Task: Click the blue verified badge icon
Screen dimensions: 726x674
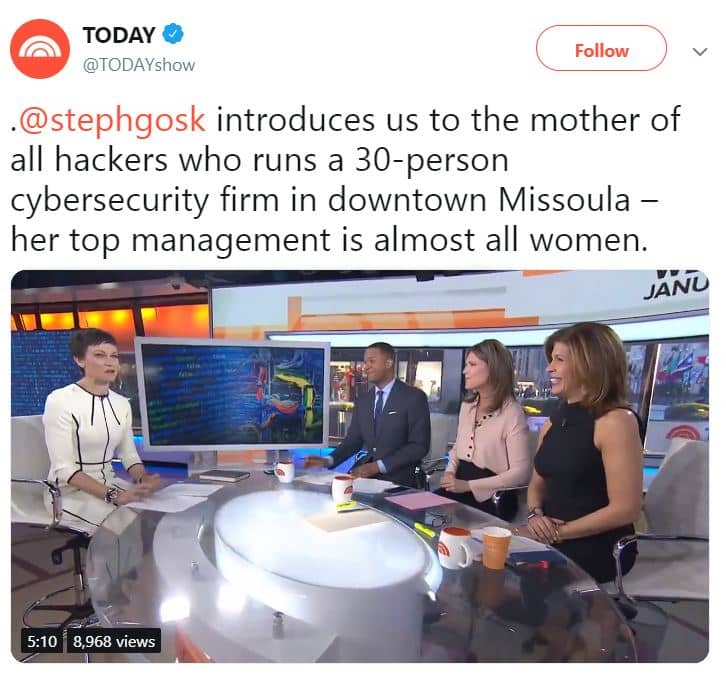Action: pyautogui.click(x=173, y=34)
